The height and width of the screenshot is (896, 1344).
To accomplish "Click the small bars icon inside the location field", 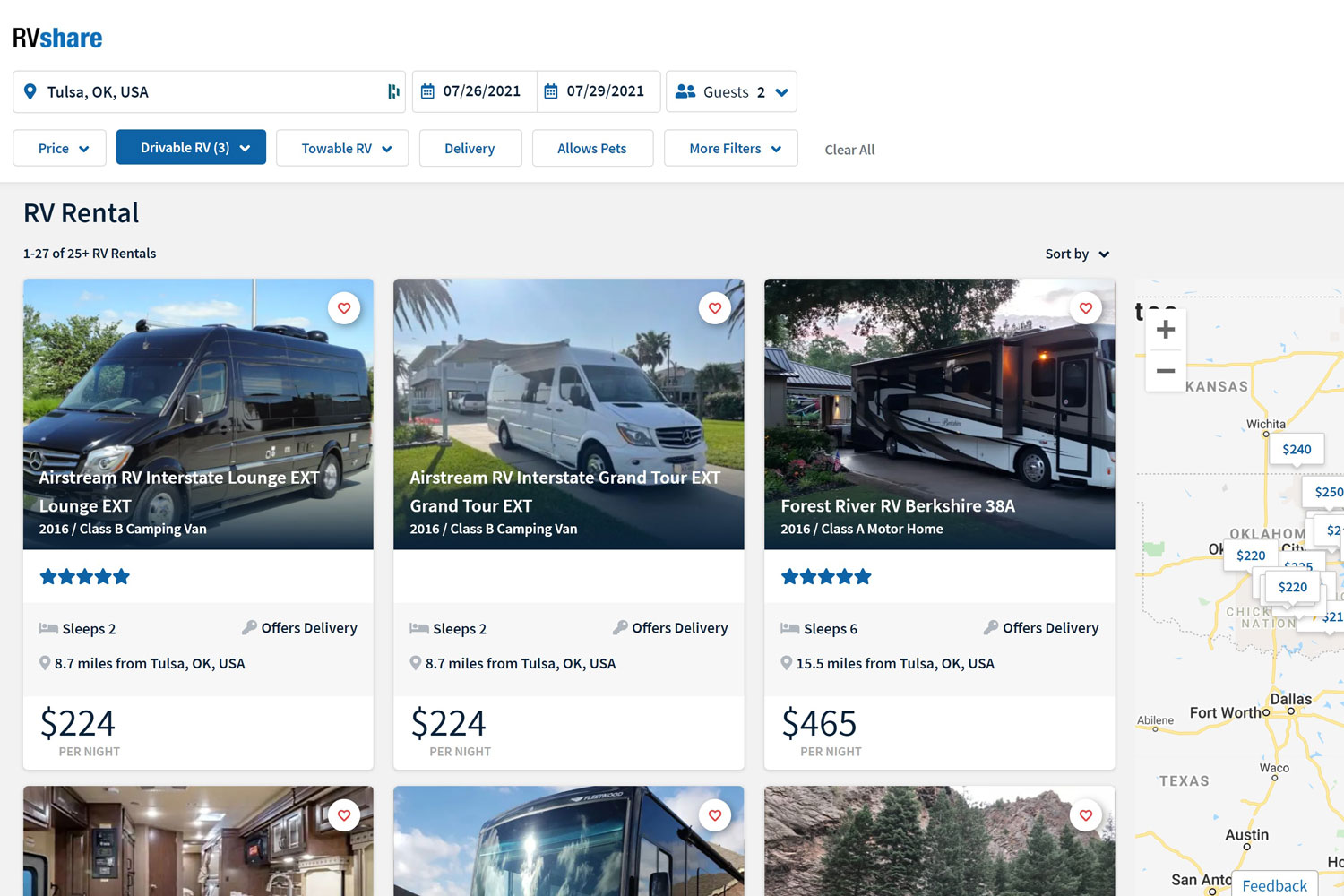I will [393, 91].
